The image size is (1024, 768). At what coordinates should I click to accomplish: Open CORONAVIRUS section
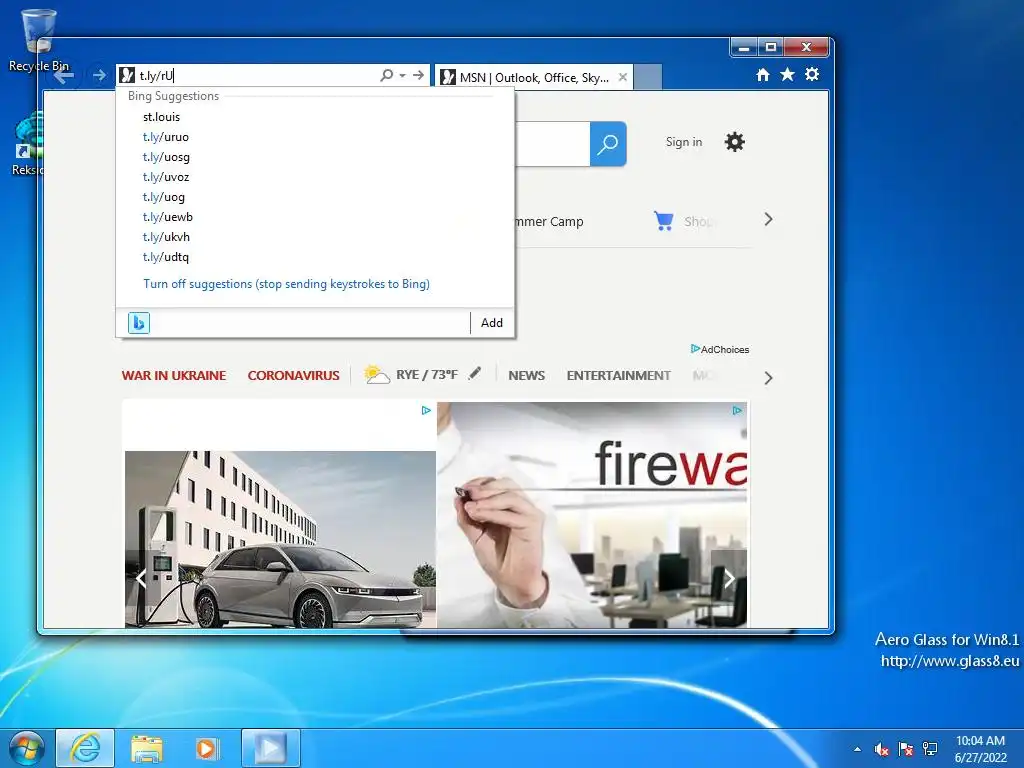click(x=293, y=376)
